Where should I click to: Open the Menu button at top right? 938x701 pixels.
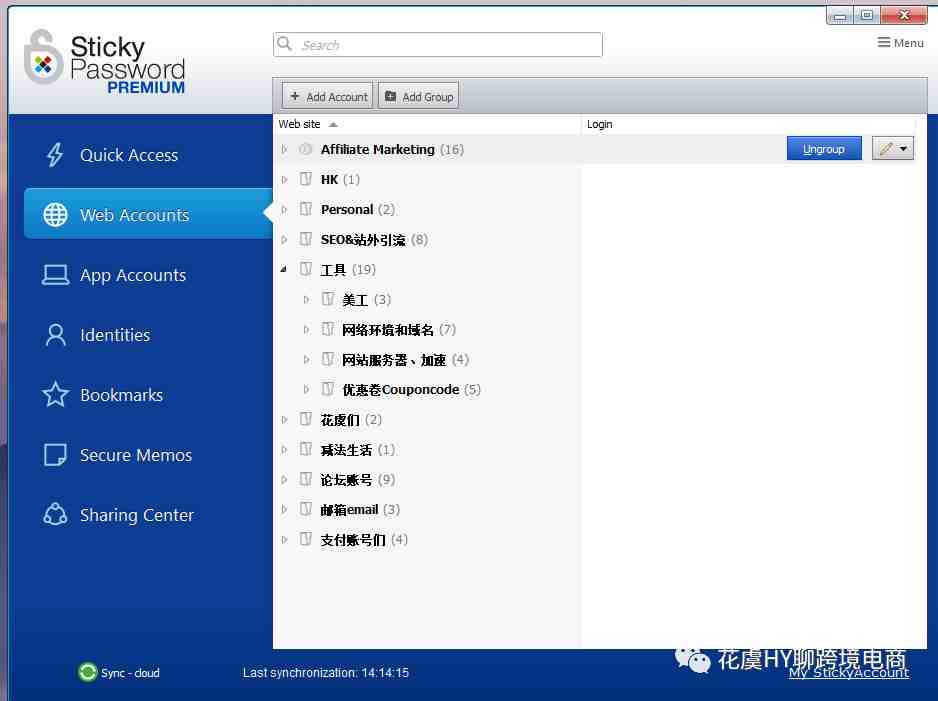(900, 42)
